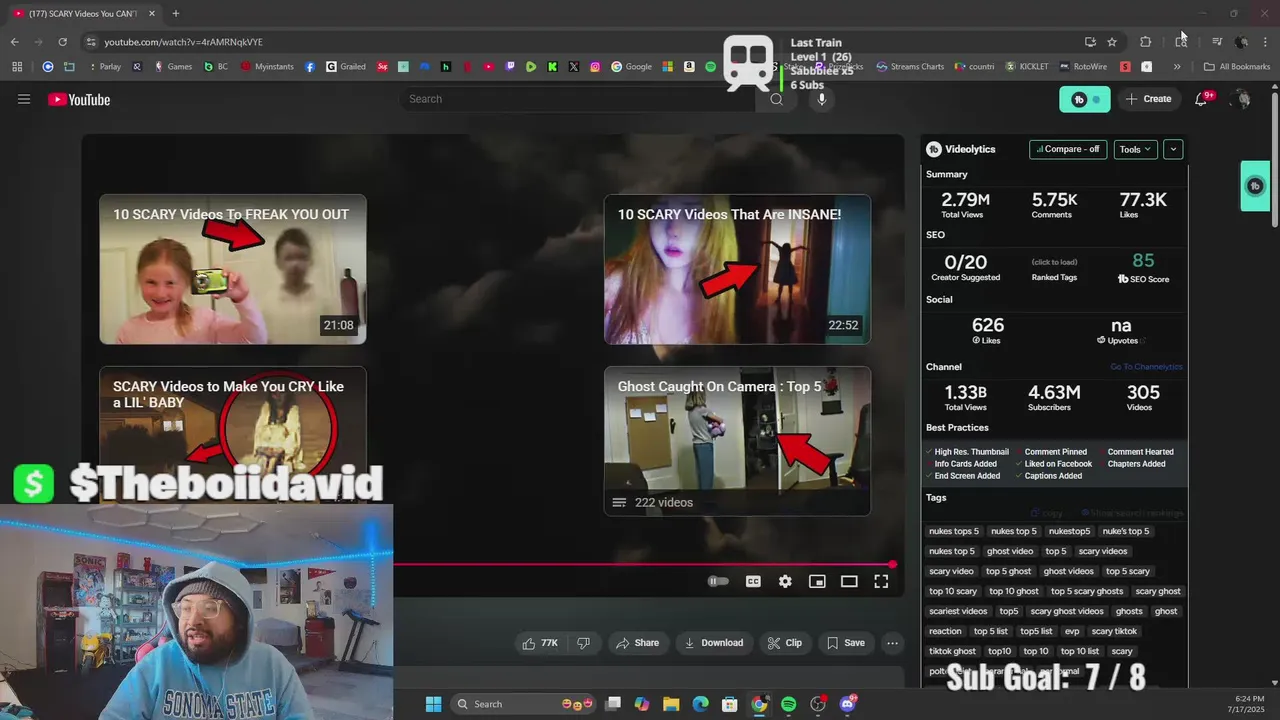The height and width of the screenshot is (720, 1280).
Task: Open Discord from the Windows taskbar
Action: (x=848, y=704)
